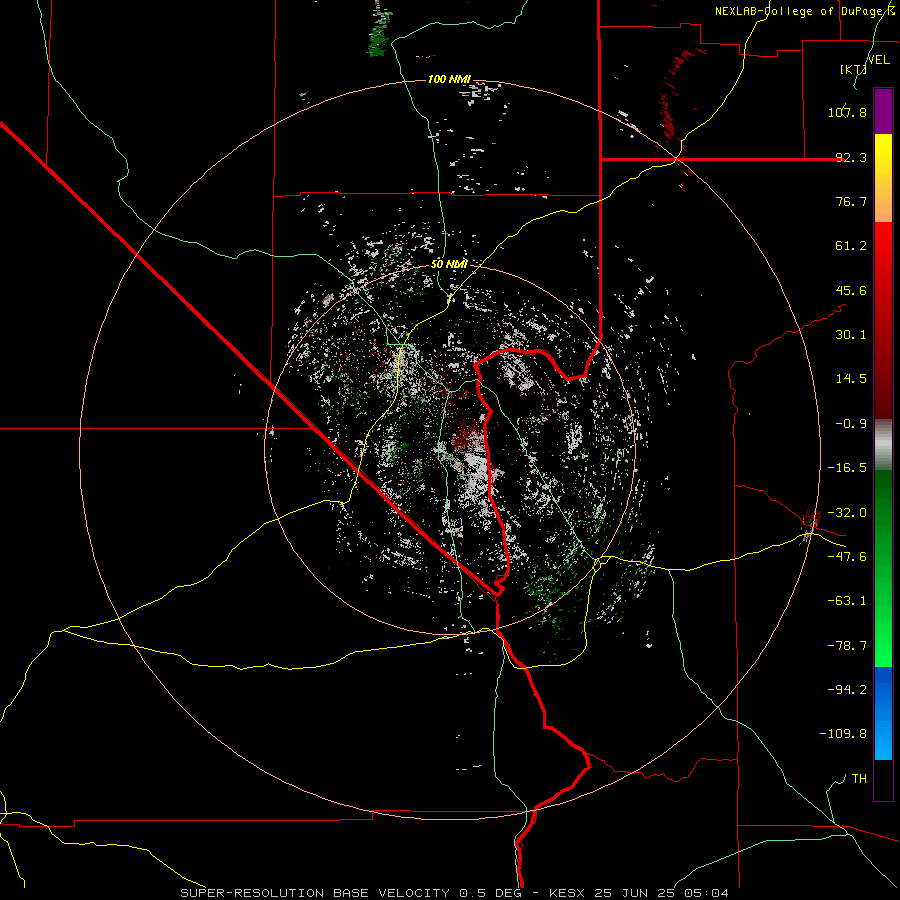Click the 14.5 legend value
The image size is (900, 900).
(851, 379)
